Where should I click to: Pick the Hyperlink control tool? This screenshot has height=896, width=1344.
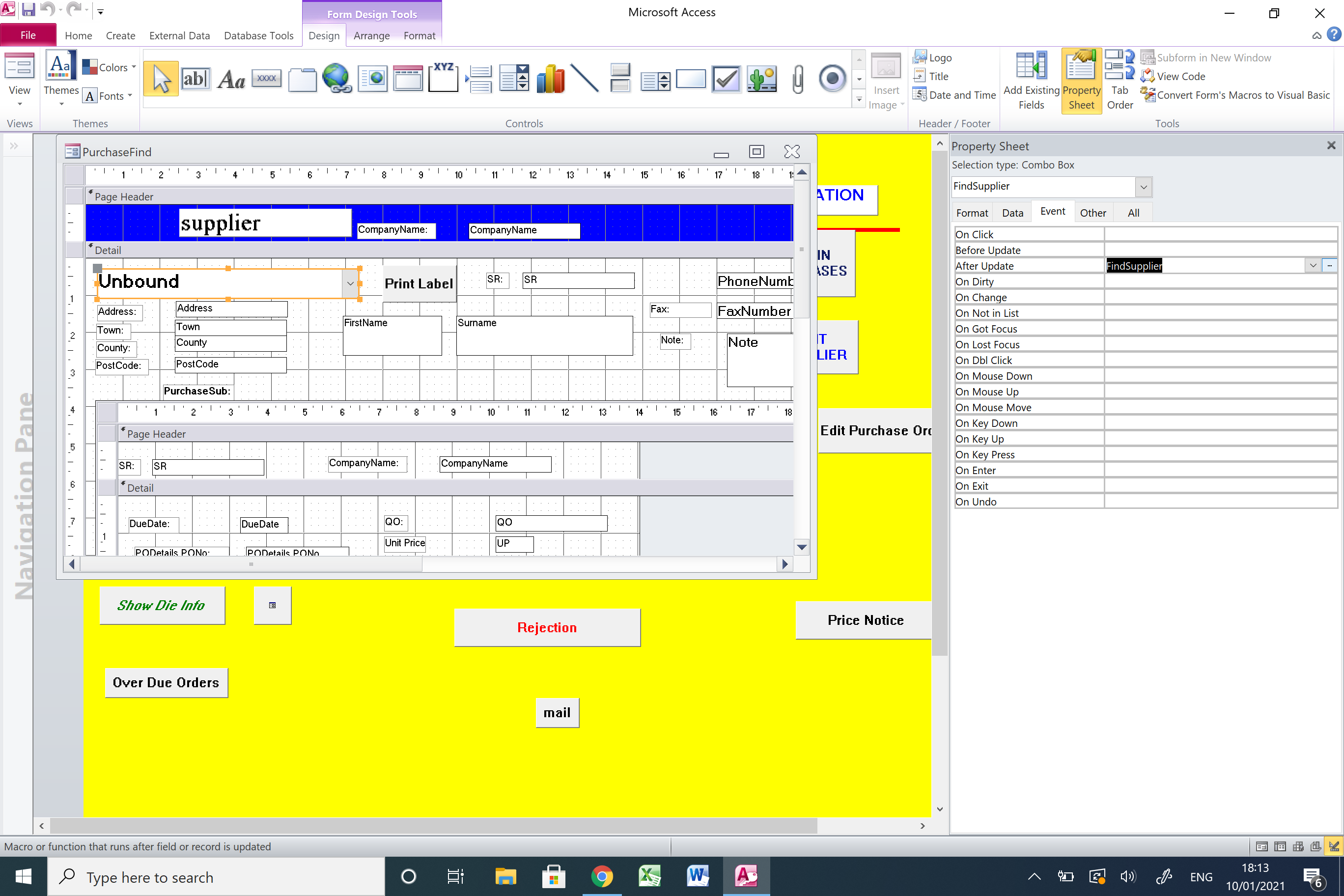(337, 79)
